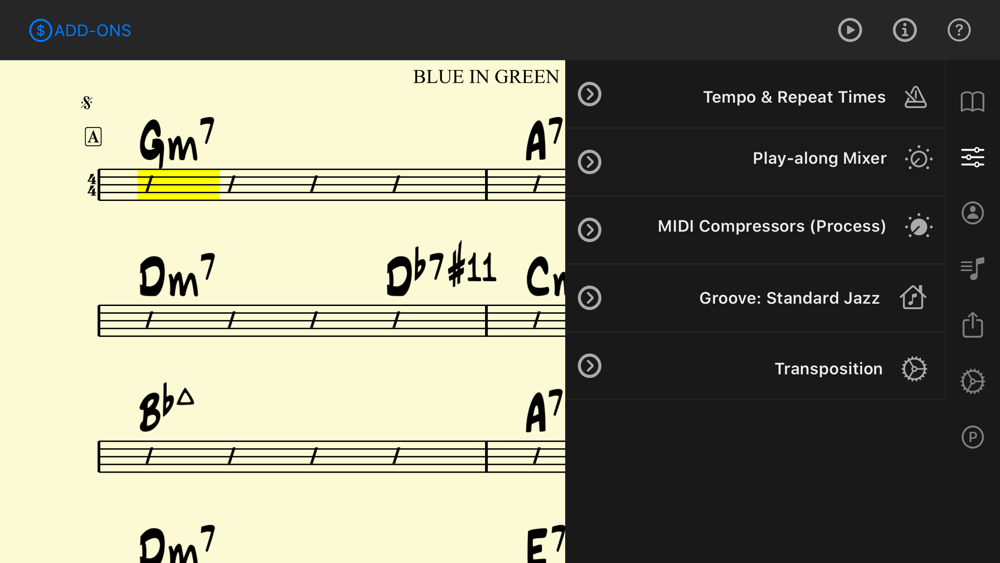Start playback with the play icon
The height and width of the screenshot is (563, 1000).
click(849, 30)
